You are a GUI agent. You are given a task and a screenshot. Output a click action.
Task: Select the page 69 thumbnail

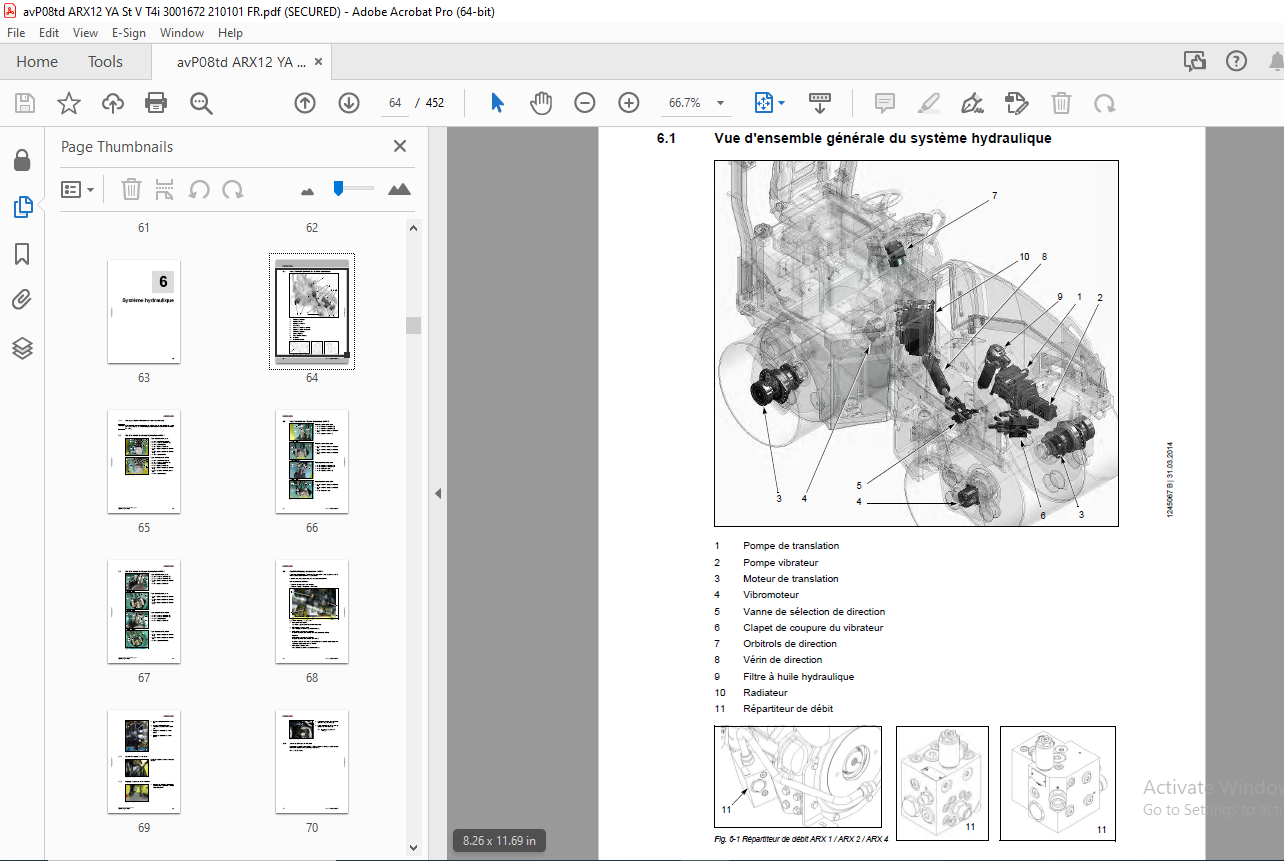click(x=144, y=762)
